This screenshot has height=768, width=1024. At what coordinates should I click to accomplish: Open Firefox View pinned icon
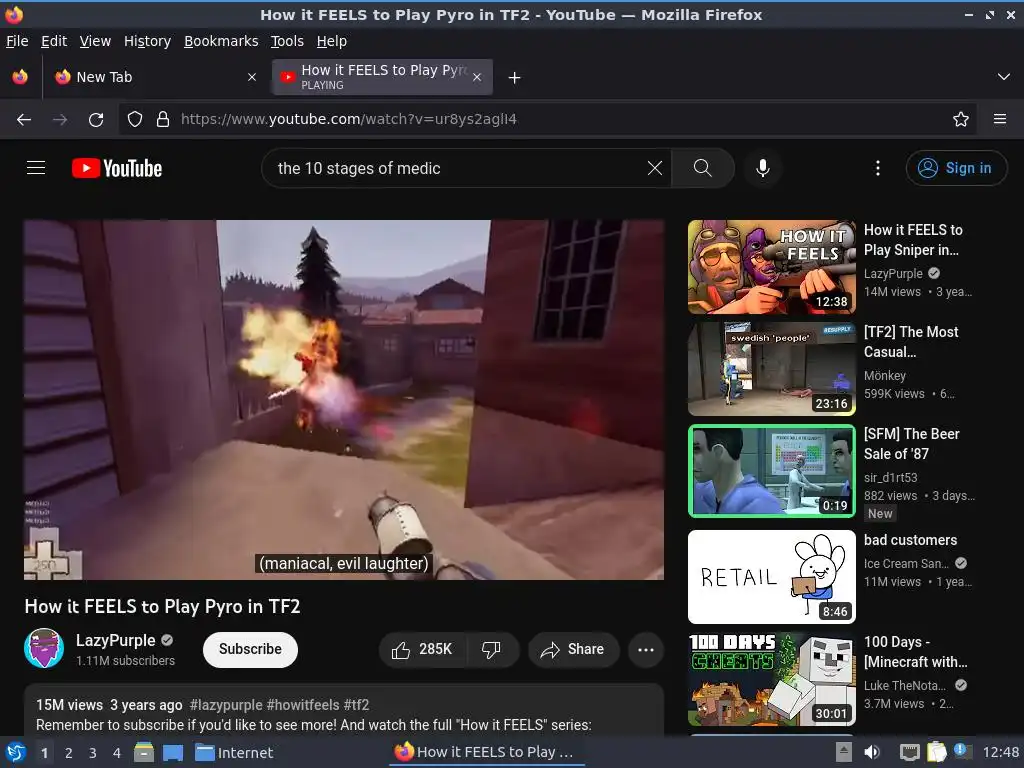click(x=20, y=77)
